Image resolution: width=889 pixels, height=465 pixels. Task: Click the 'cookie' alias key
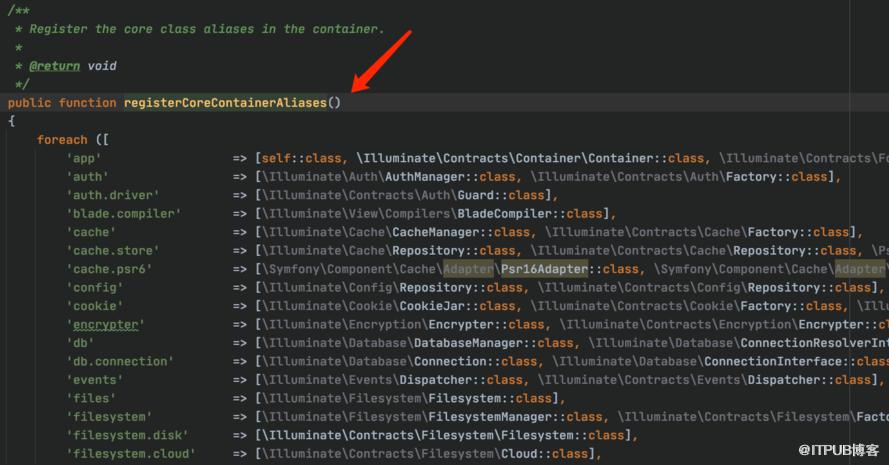click(95, 306)
